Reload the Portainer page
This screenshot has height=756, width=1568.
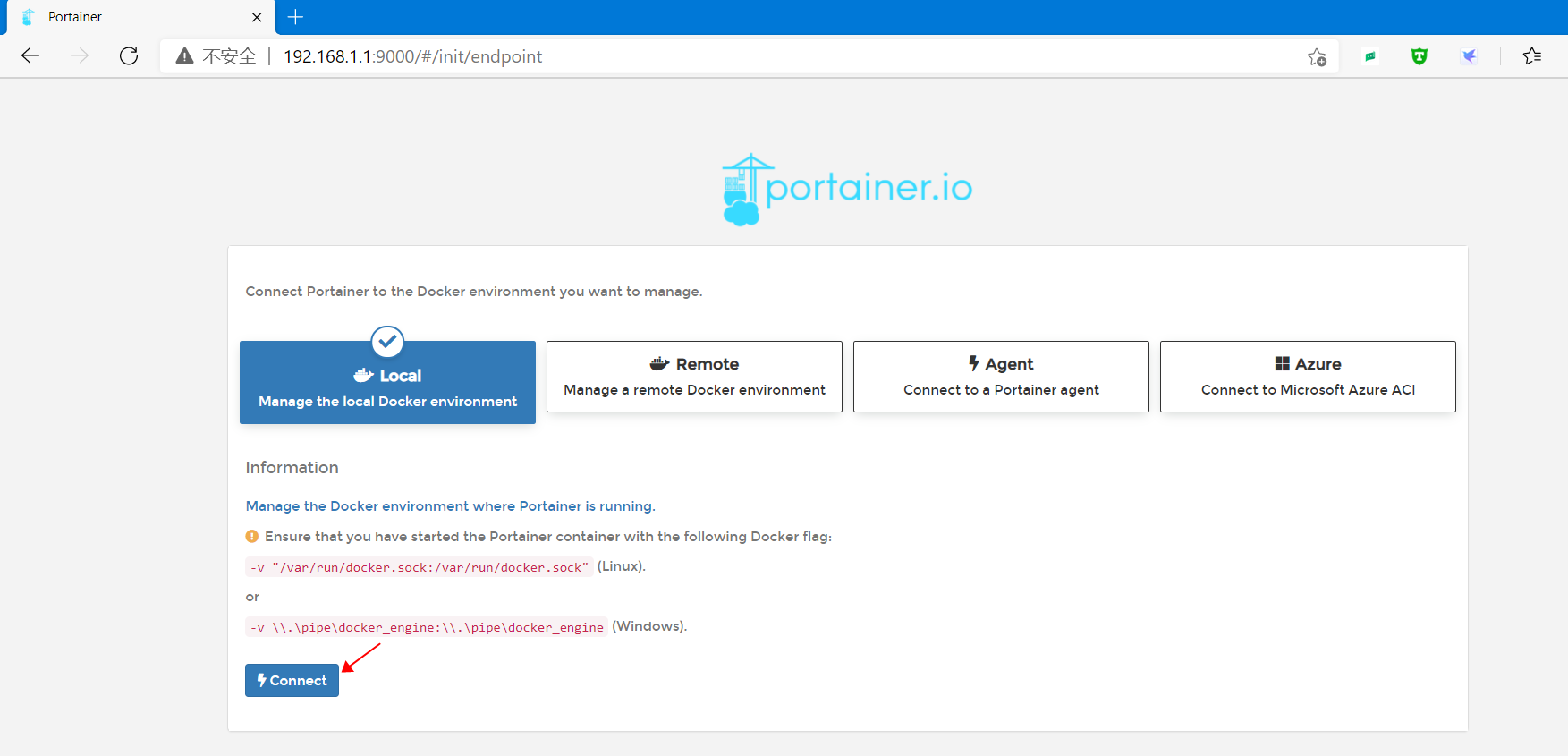click(129, 56)
